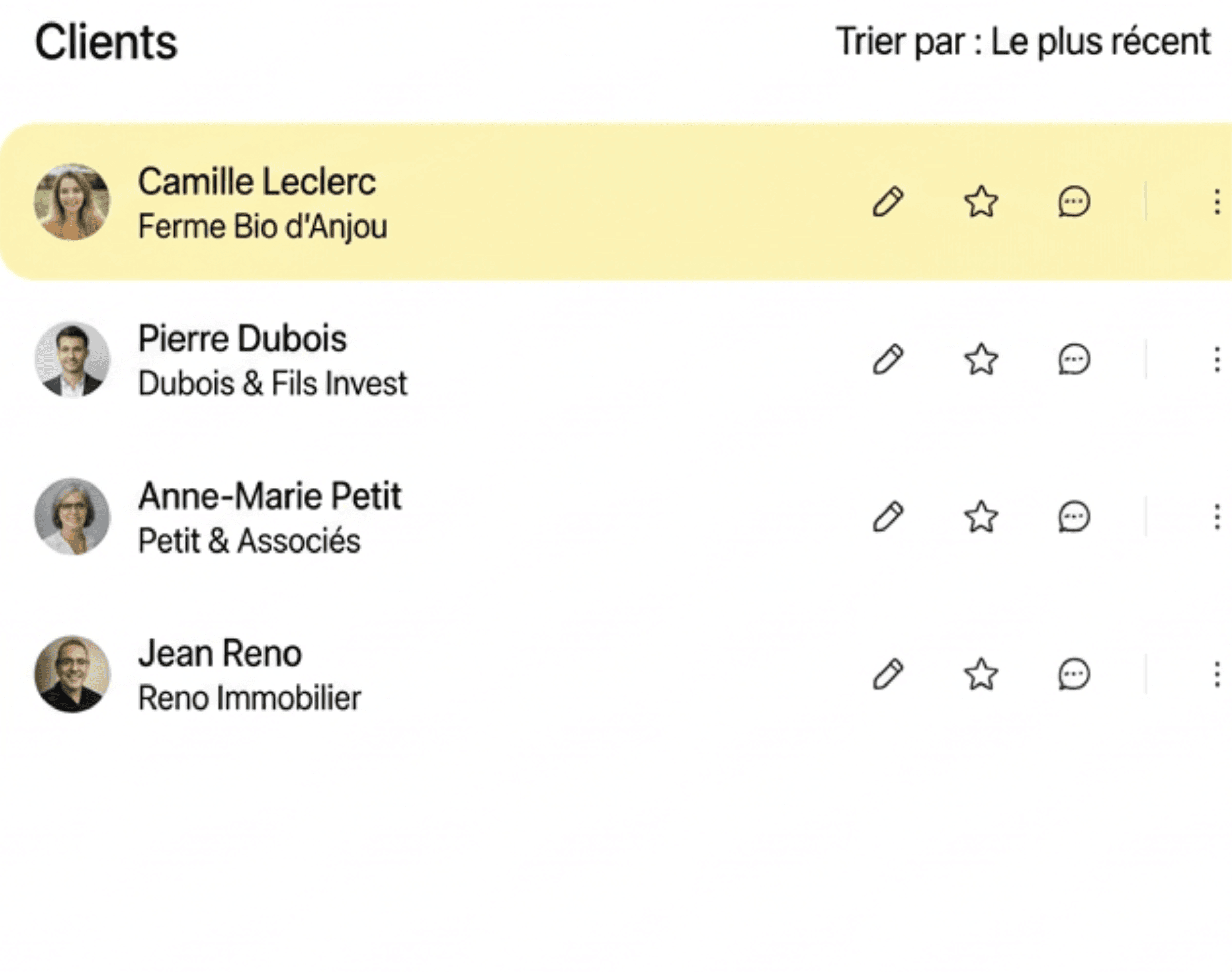Expand three-dot menu for Pierre Dubois
The width and height of the screenshot is (1232, 972).
click(1217, 360)
